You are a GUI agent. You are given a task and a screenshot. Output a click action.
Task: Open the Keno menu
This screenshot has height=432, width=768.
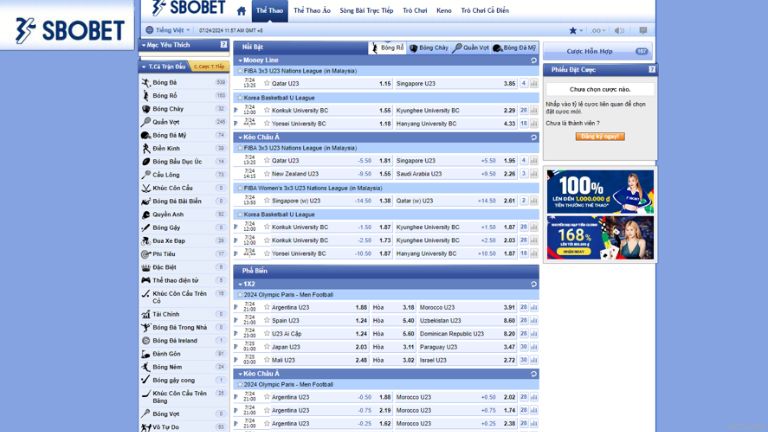pos(444,10)
